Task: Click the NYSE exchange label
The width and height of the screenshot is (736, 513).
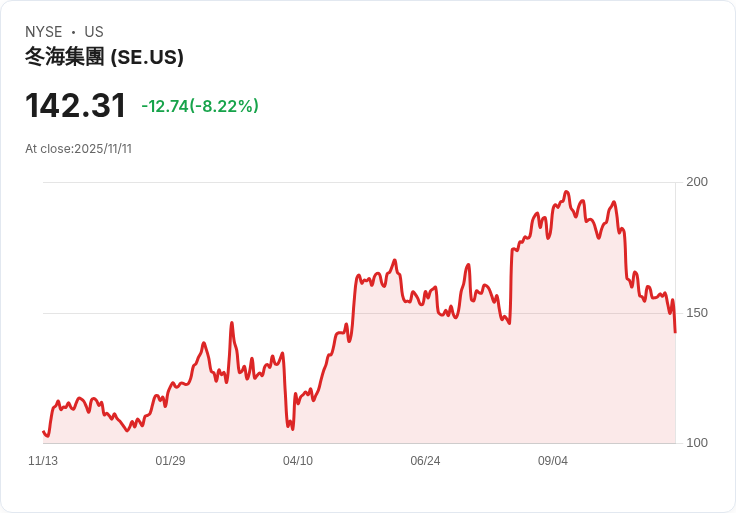Action: (x=43, y=32)
